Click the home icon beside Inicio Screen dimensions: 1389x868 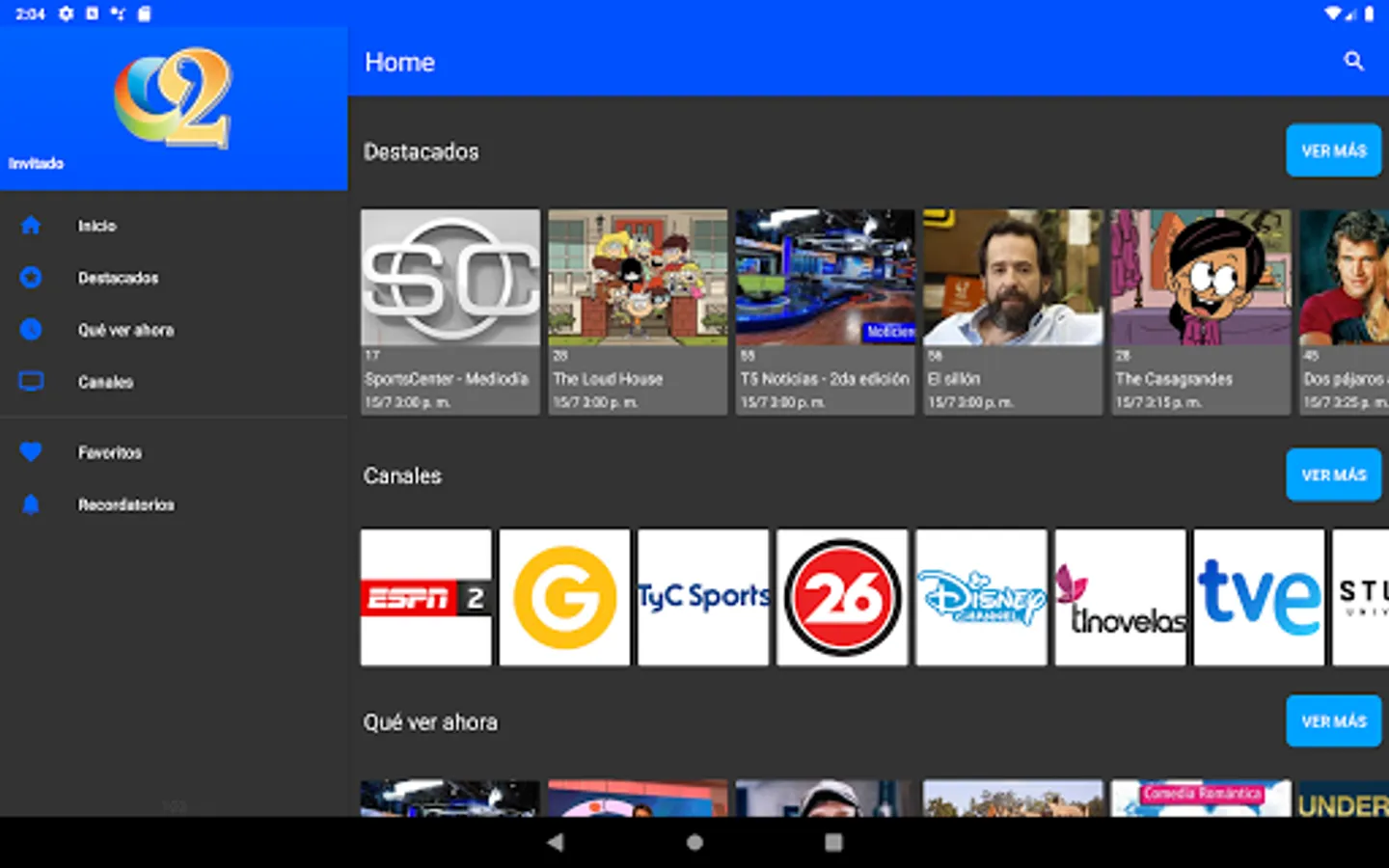(31, 226)
